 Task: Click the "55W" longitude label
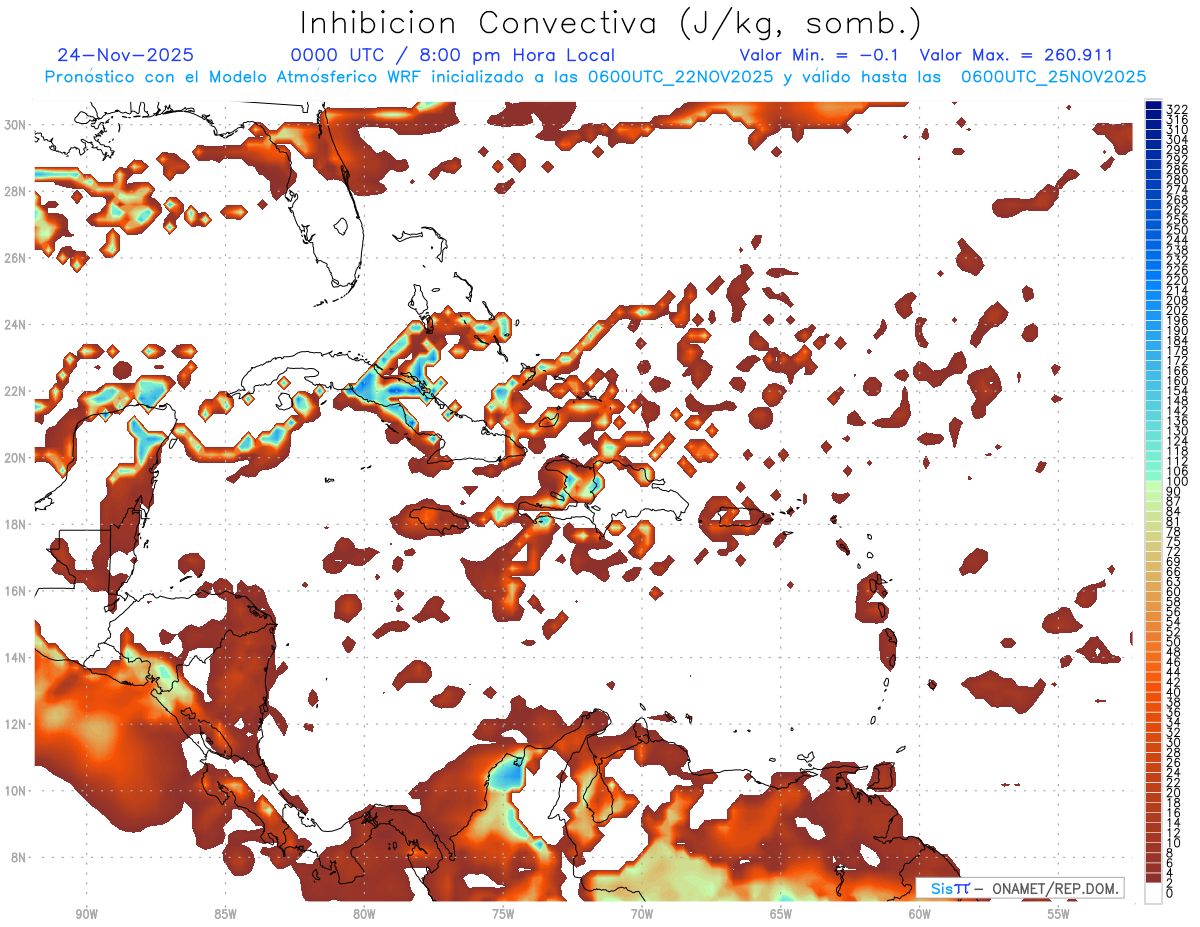click(x=1059, y=914)
